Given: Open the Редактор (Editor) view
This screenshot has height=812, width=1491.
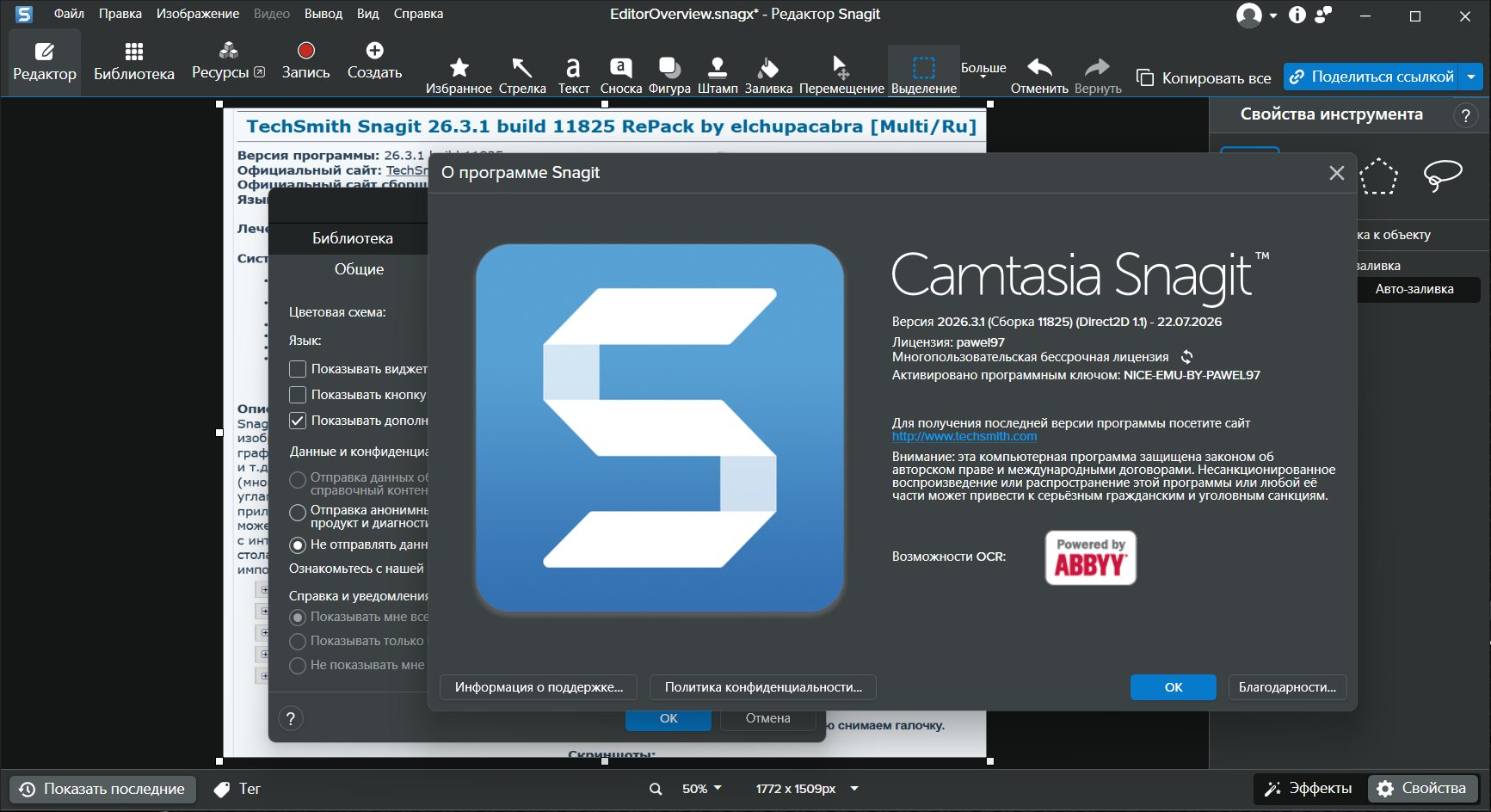Looking at the screenshot, I should coord(45,62).
